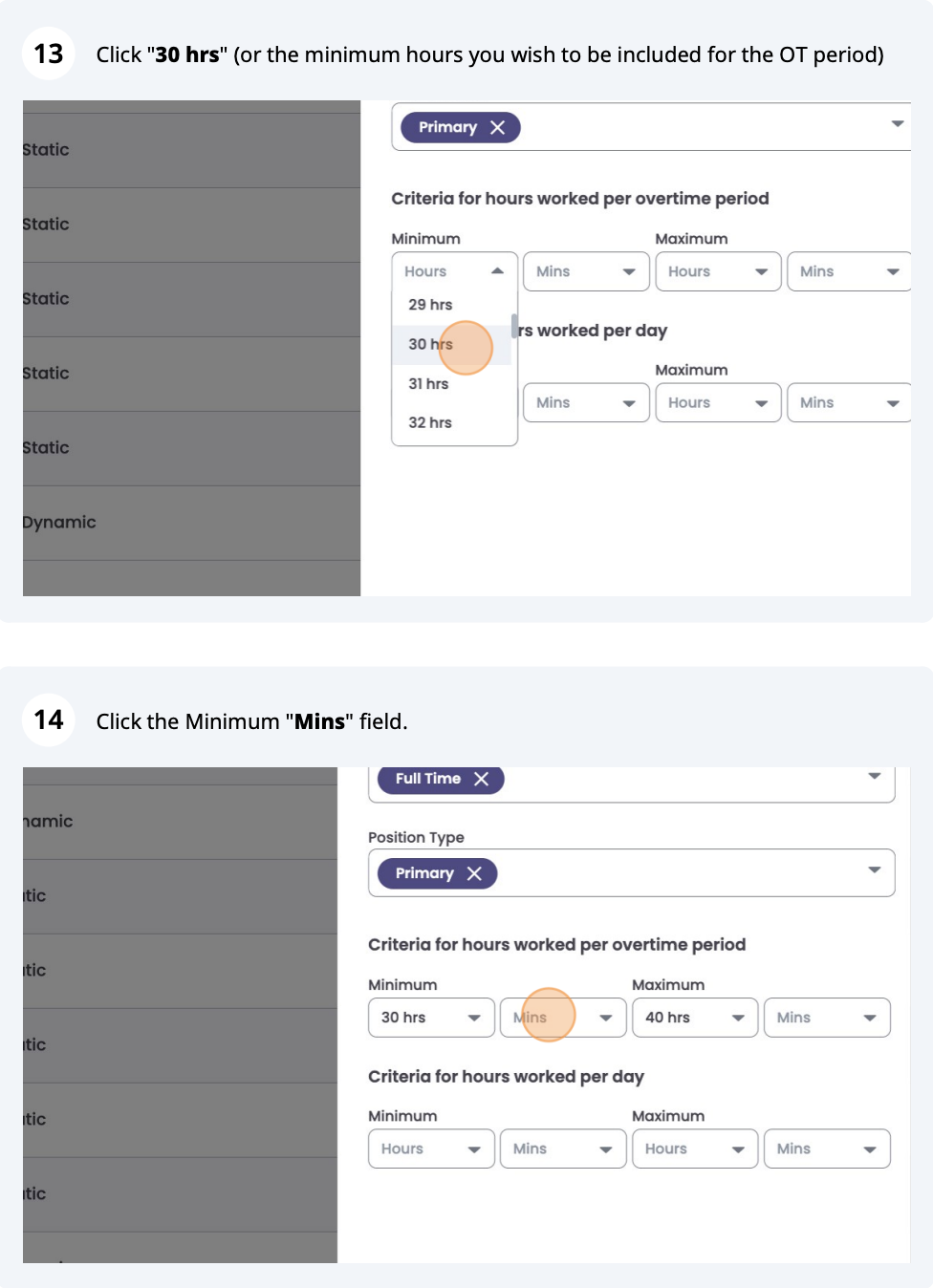Open the 30 hrs Minimum dropdown
This screenshot has width=933, height=1288.
pos(431,1018)
